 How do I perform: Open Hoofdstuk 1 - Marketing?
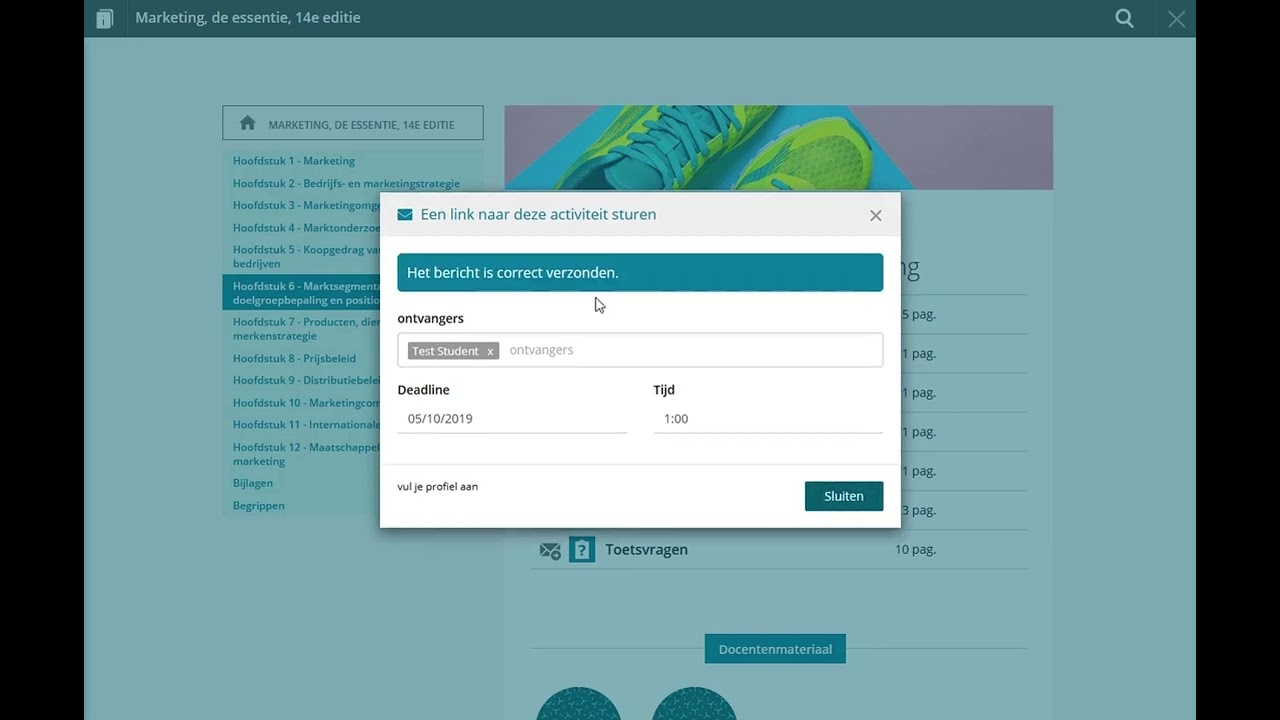pyautogui.click(x=294, y=160)
